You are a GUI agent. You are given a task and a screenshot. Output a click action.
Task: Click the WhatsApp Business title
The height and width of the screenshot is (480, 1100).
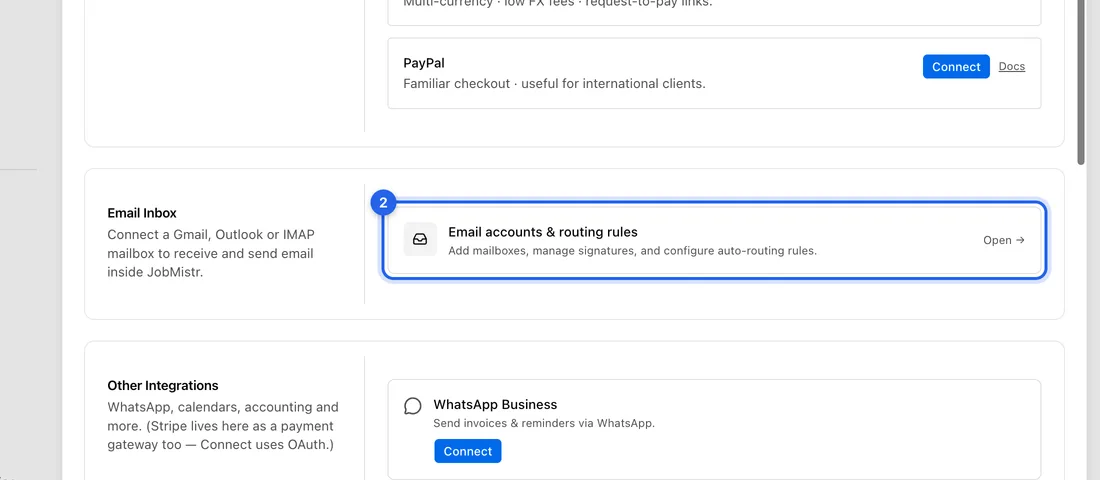tap(495, 404)
